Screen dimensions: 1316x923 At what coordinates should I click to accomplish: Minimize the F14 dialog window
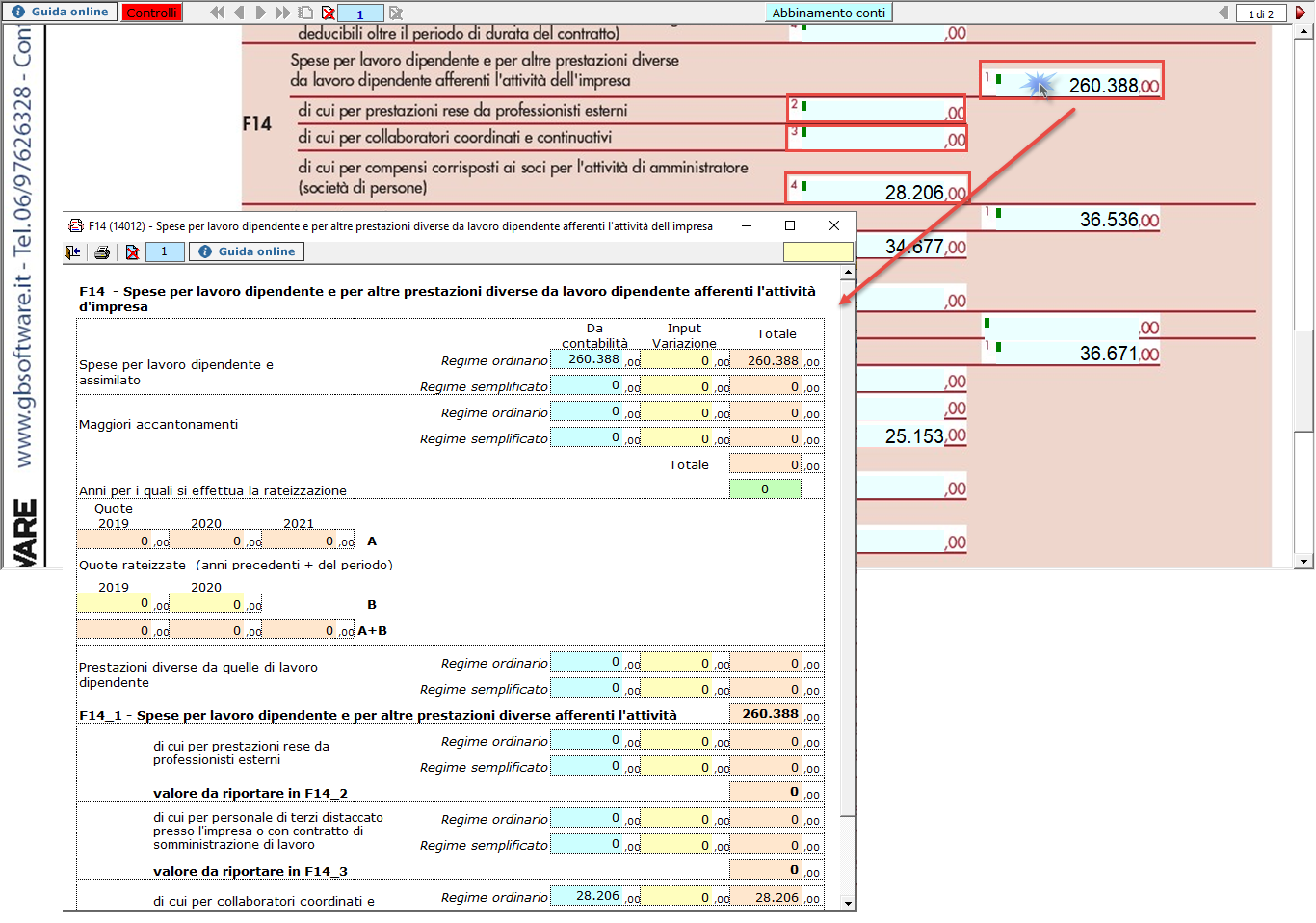tap(747, 225)
